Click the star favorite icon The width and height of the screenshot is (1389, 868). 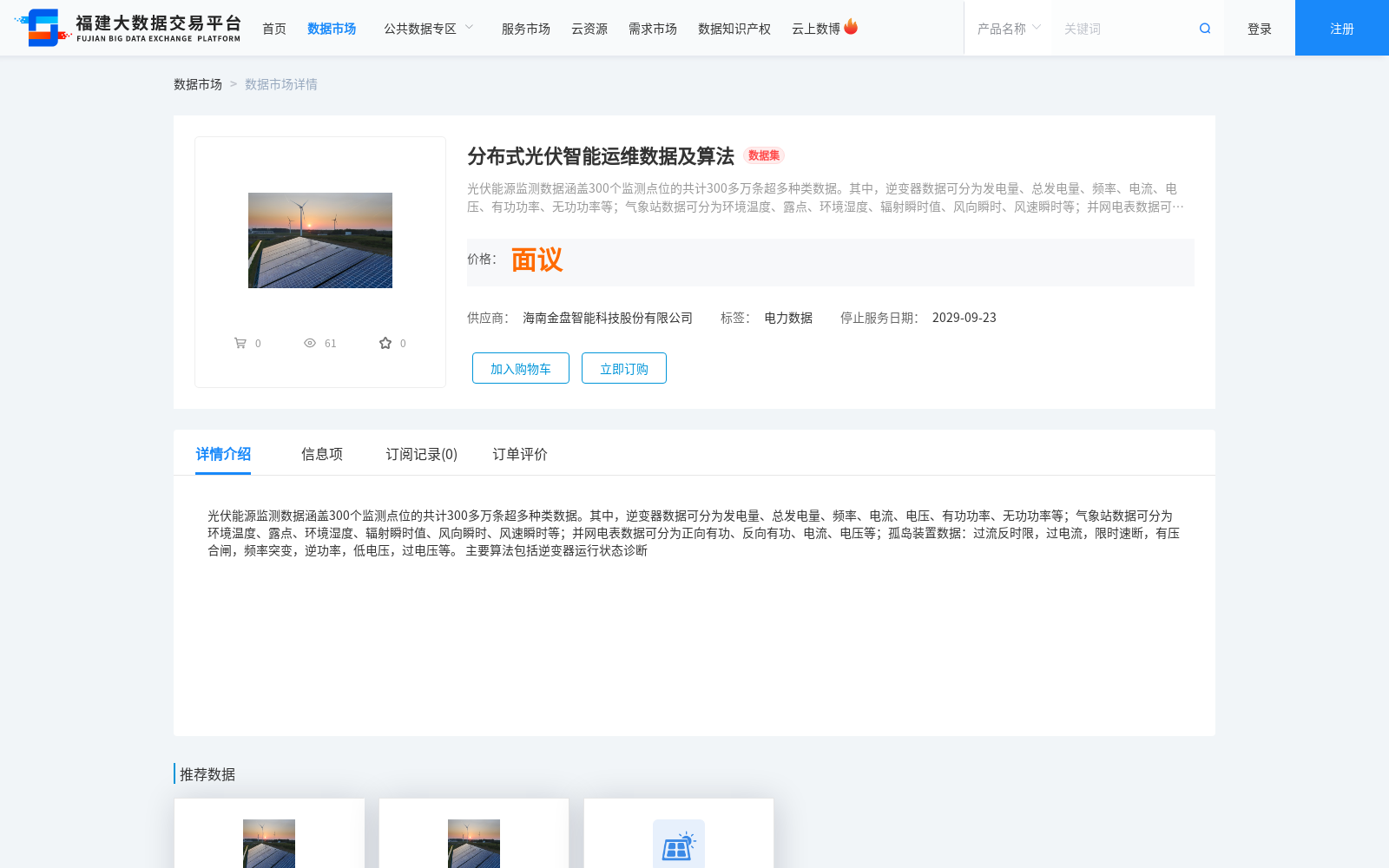point(385,343)
